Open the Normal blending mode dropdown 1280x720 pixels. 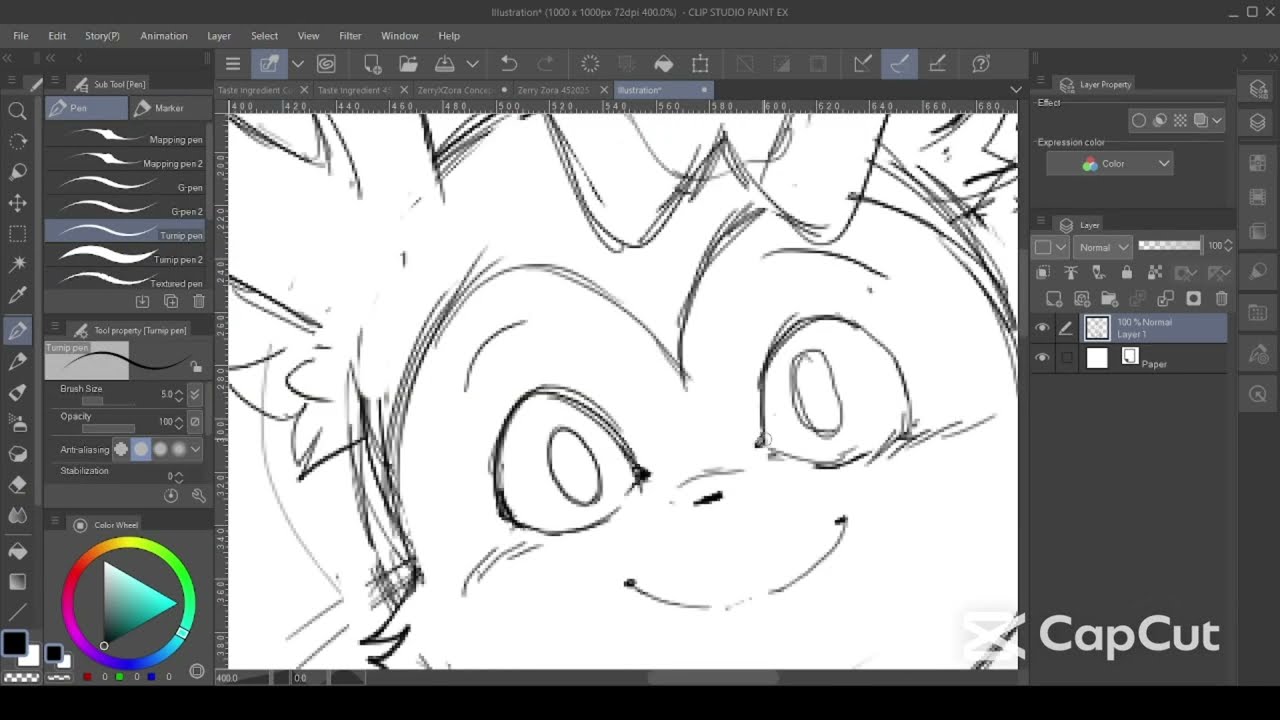click(1102, 246)
